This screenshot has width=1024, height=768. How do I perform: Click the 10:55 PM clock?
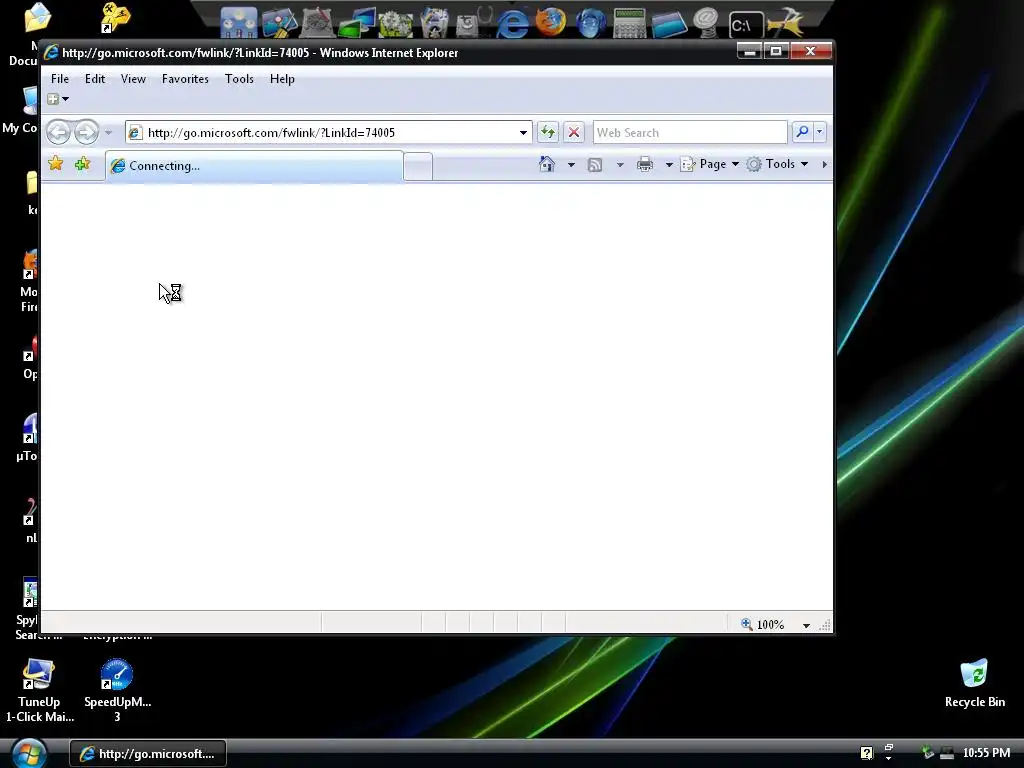(986, 753)
